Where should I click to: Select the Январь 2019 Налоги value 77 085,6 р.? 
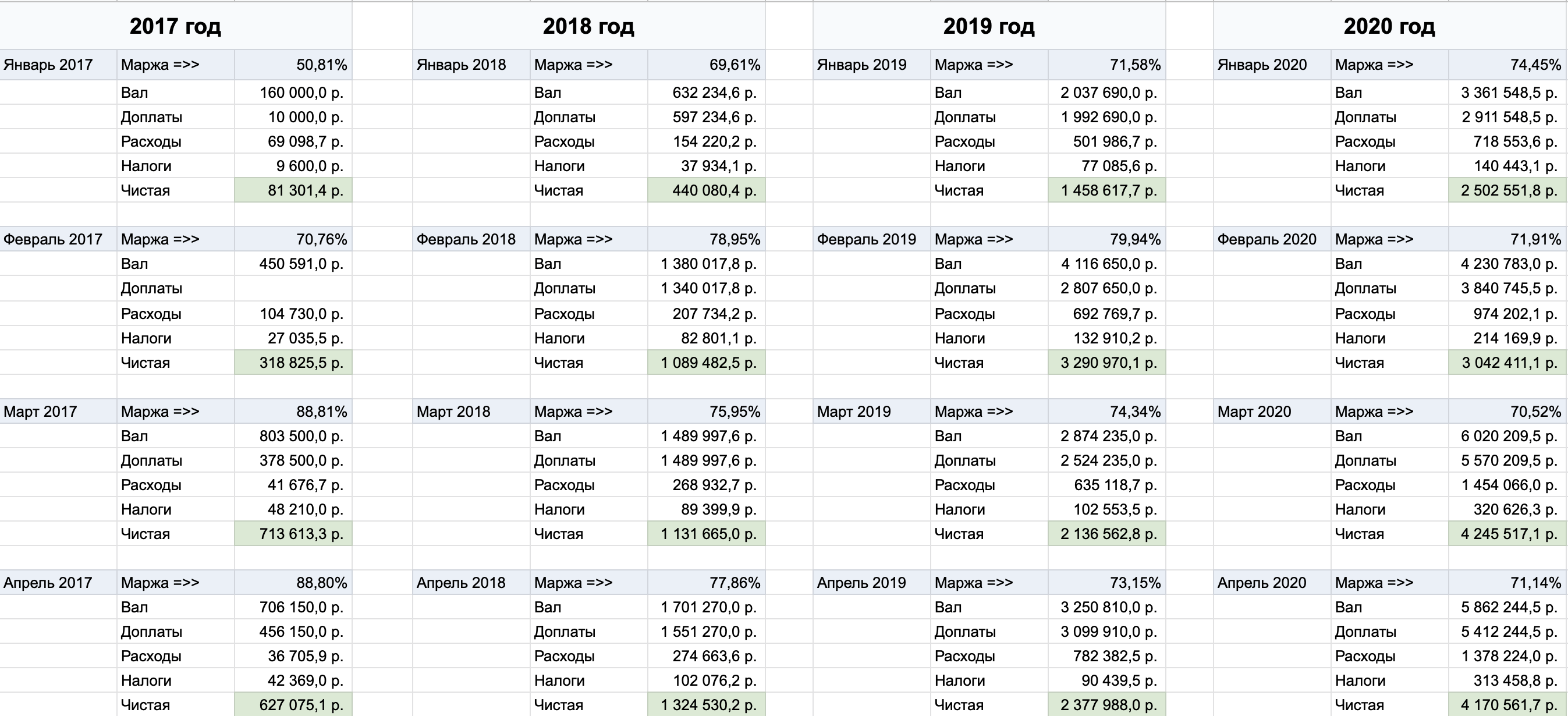click(1106, 165)
